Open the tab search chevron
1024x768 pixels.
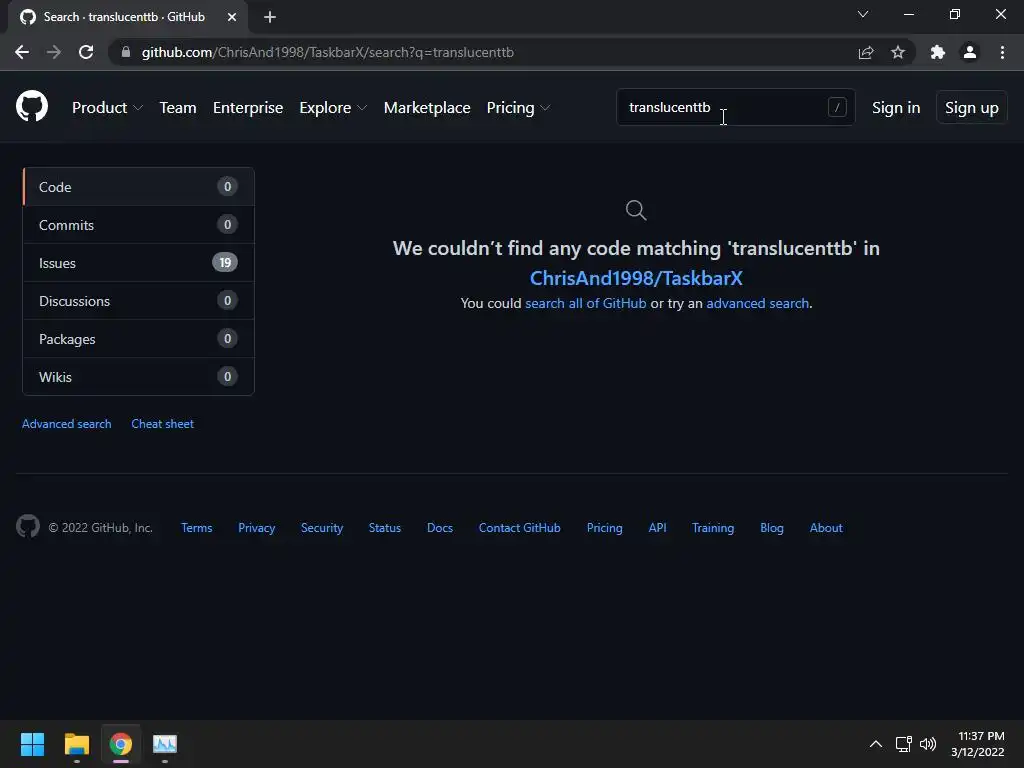[863, 14]
